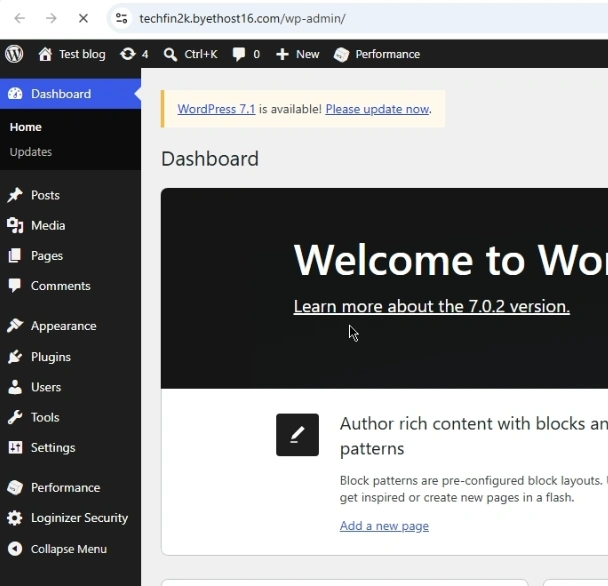Click the browser forward arrow
Screen dimensions: 608x586
point(51,18)
